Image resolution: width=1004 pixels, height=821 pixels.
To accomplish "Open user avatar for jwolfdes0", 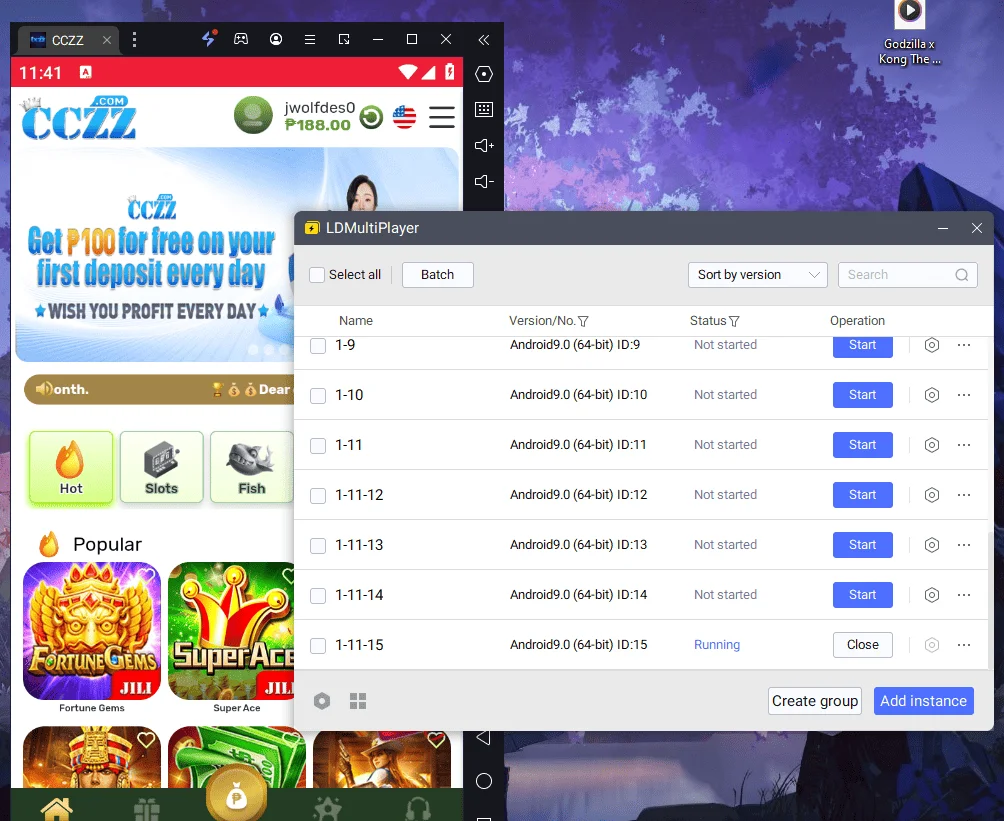I will [x=254, y=115].
